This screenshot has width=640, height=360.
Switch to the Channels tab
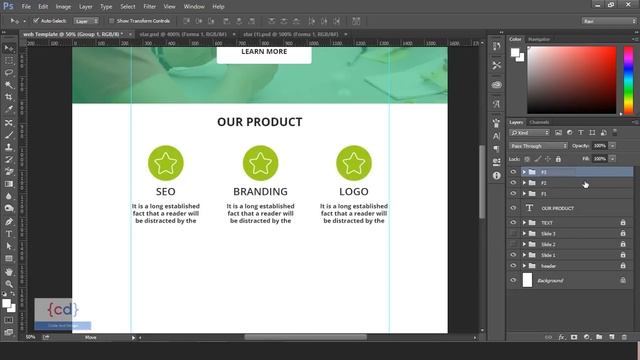539,122
